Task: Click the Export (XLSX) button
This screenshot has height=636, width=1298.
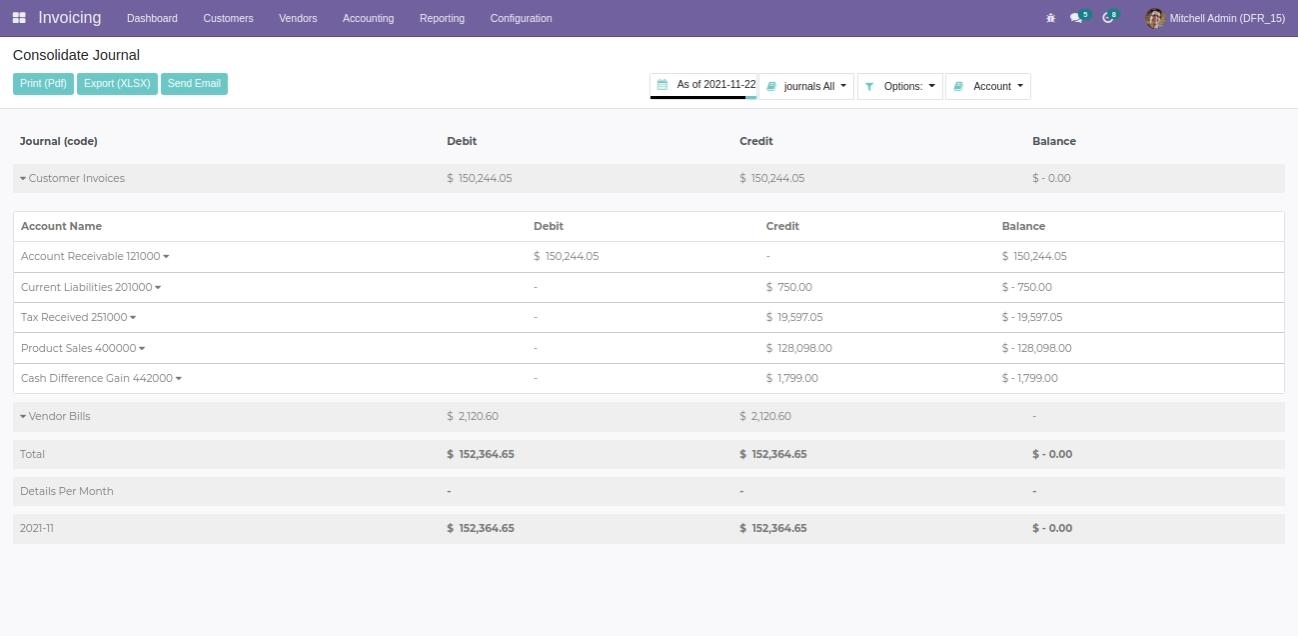Action: pos(117,84)
